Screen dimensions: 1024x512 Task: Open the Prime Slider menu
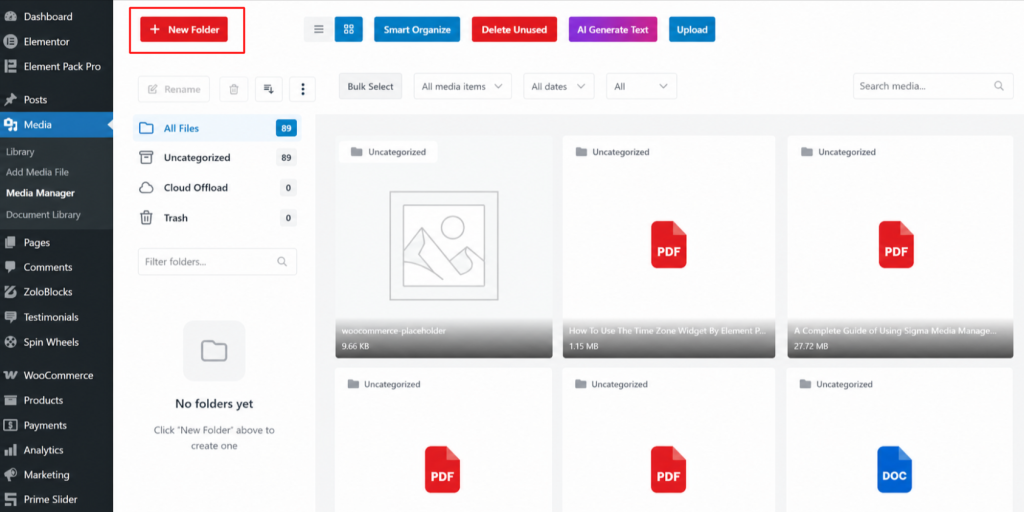pos(56,500)
